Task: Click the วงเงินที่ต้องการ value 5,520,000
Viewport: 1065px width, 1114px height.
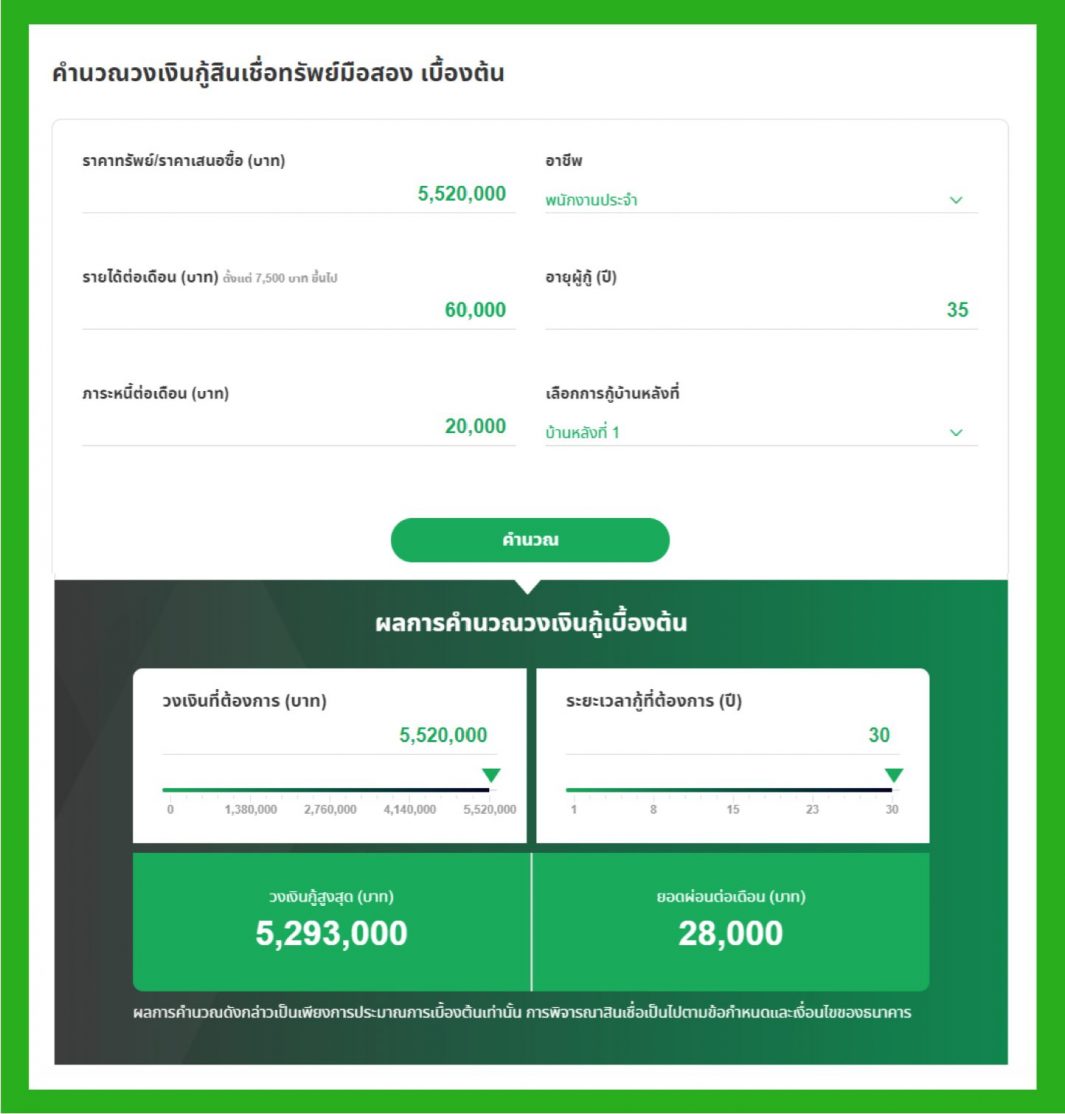Action: coord(443,736)
